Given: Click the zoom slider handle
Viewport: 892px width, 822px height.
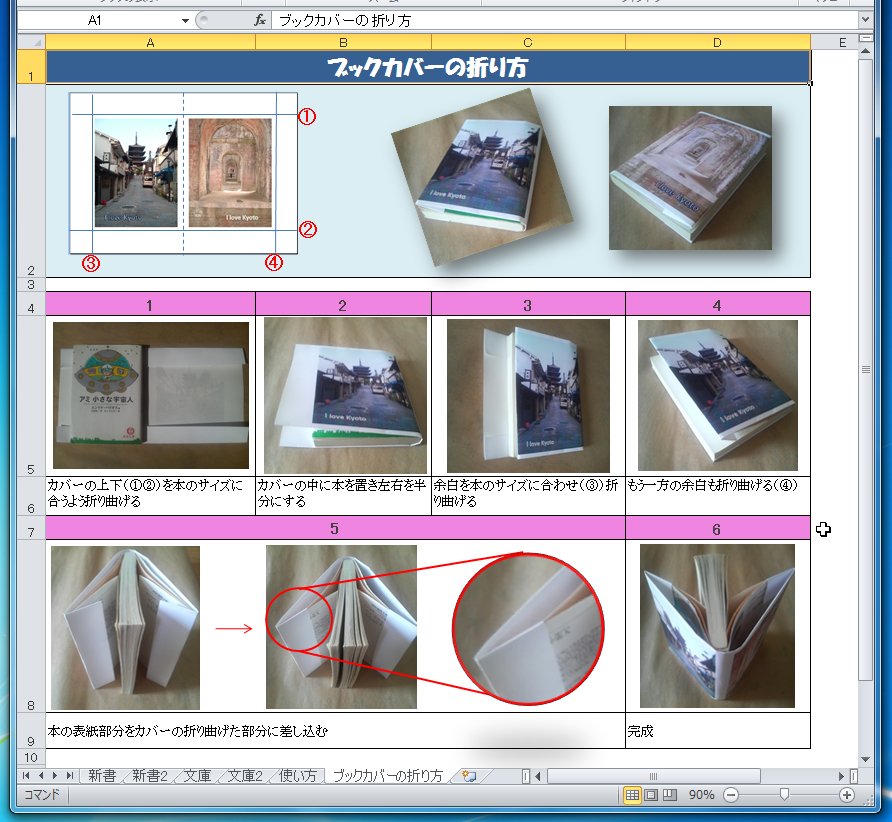Looking at the screenshot, I should click(784, 795).
